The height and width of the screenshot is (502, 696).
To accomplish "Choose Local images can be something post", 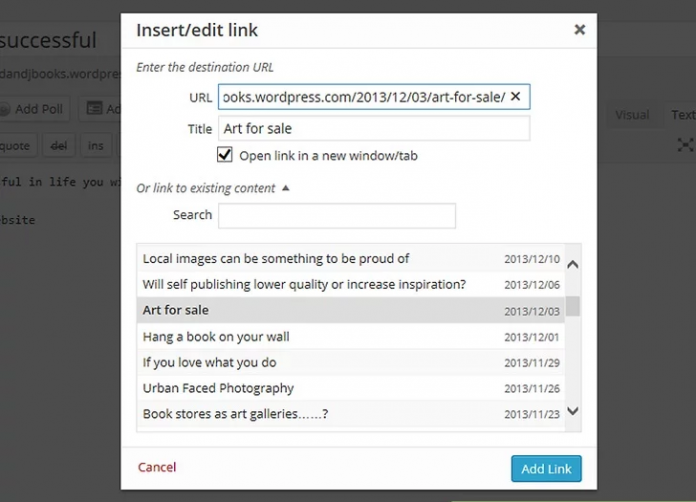I will click(276, 258).
